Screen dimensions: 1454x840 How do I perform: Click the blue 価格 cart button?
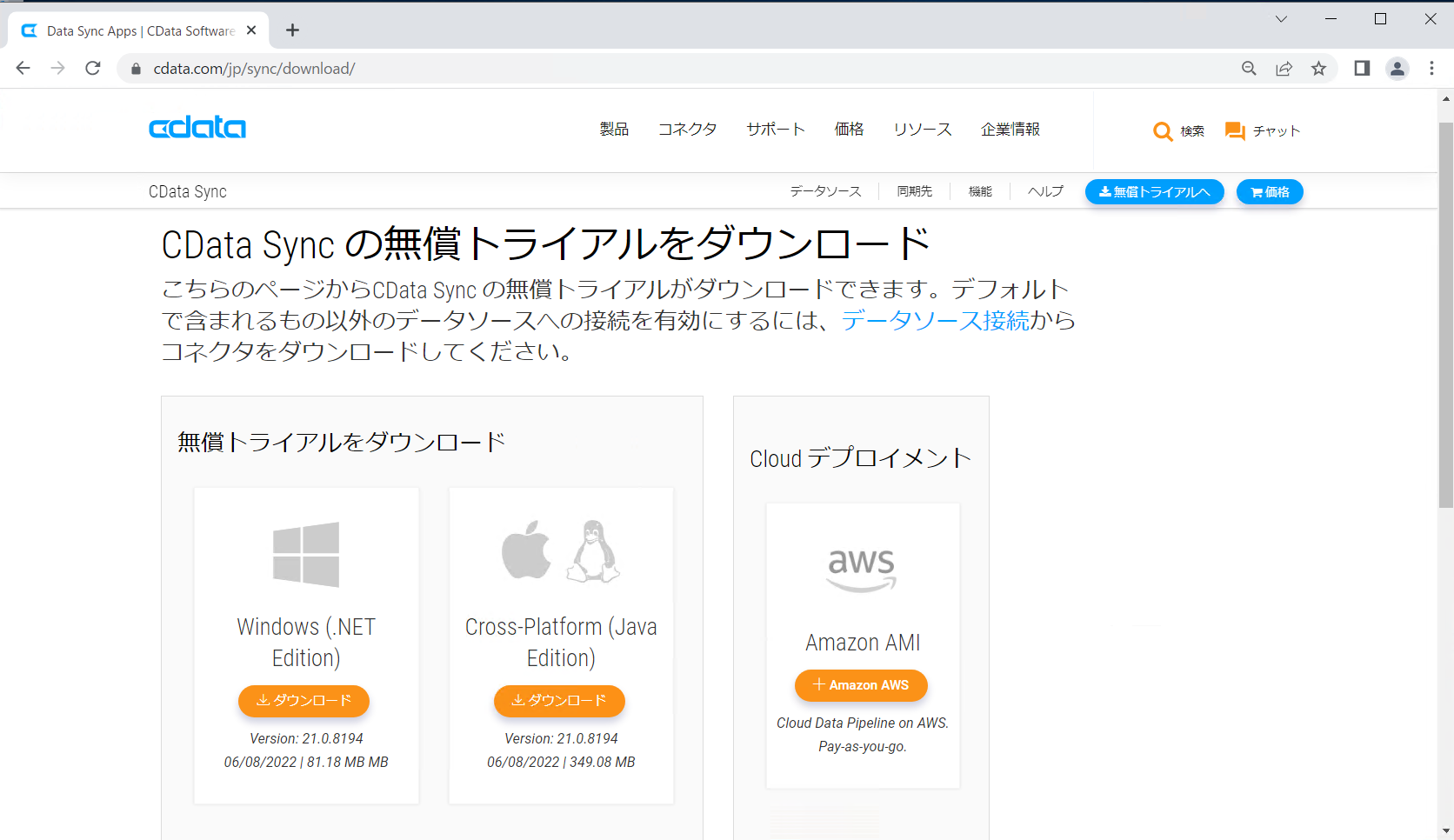click(1270, 192)
